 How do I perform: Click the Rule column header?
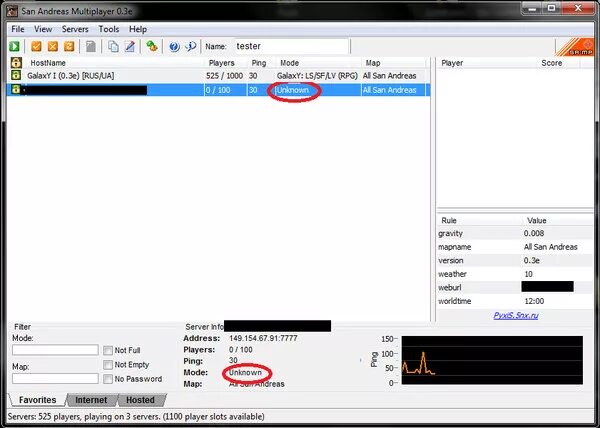[x=479, y=221]
